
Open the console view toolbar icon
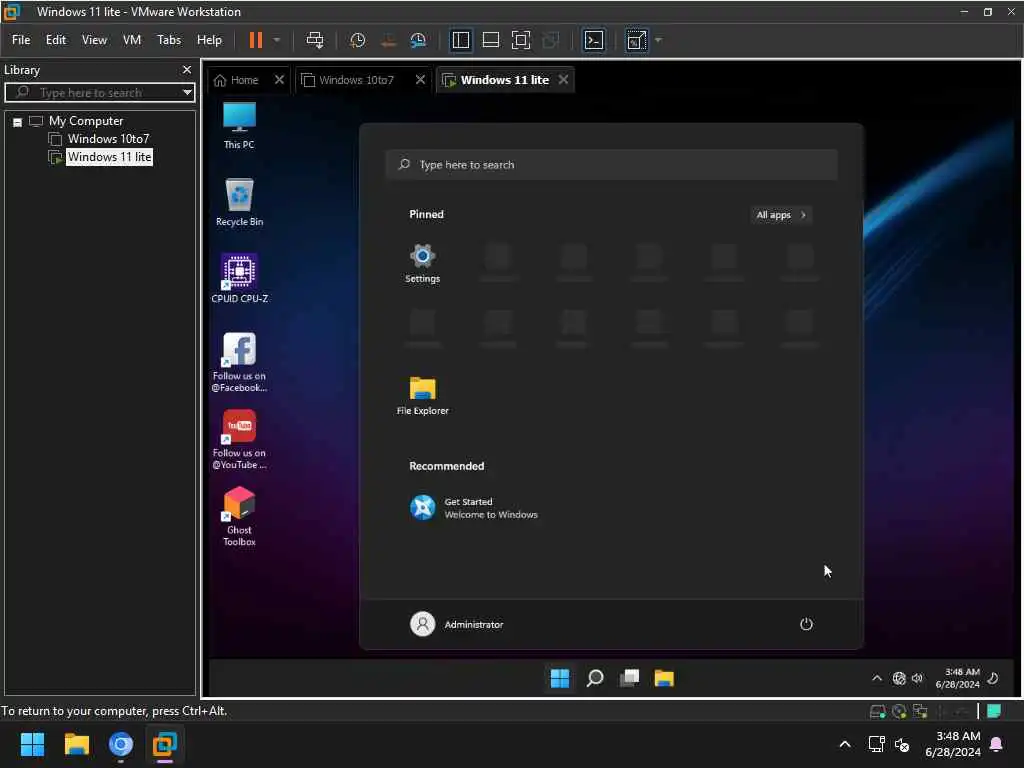pos(594,40)
